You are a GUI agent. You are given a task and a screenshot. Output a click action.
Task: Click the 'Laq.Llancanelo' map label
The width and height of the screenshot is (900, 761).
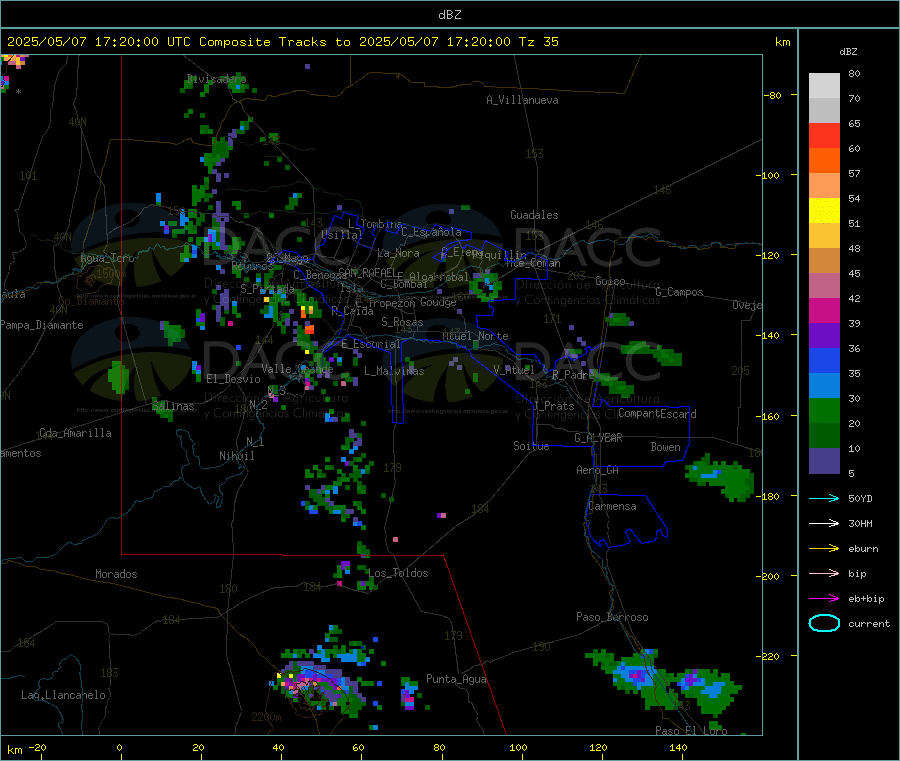64,696
